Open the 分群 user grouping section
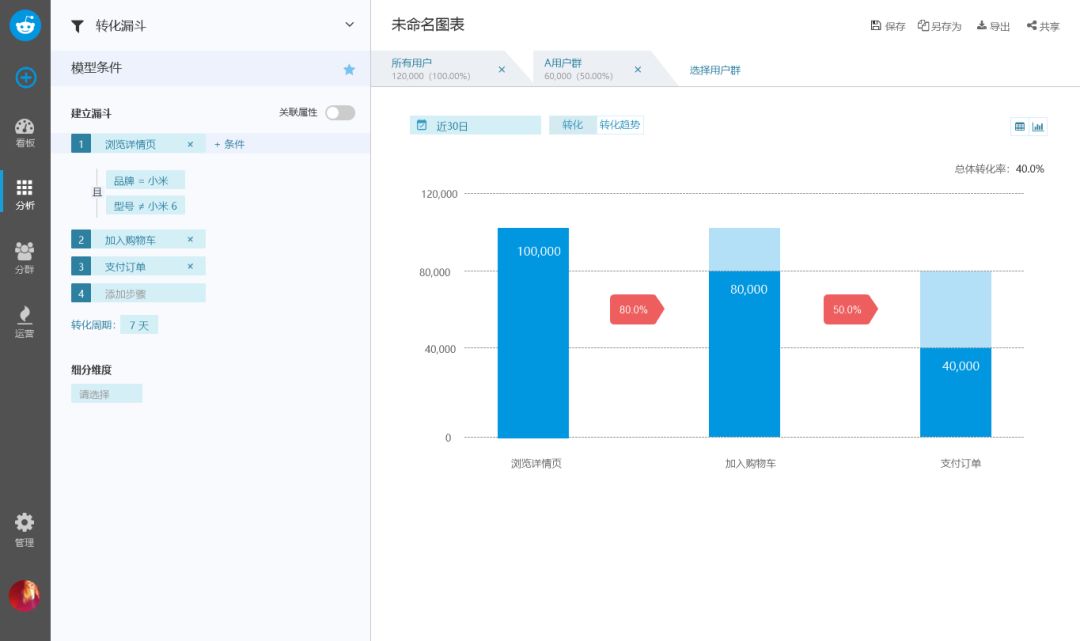Screen dimensions: 1080x641 coord(25,258)
